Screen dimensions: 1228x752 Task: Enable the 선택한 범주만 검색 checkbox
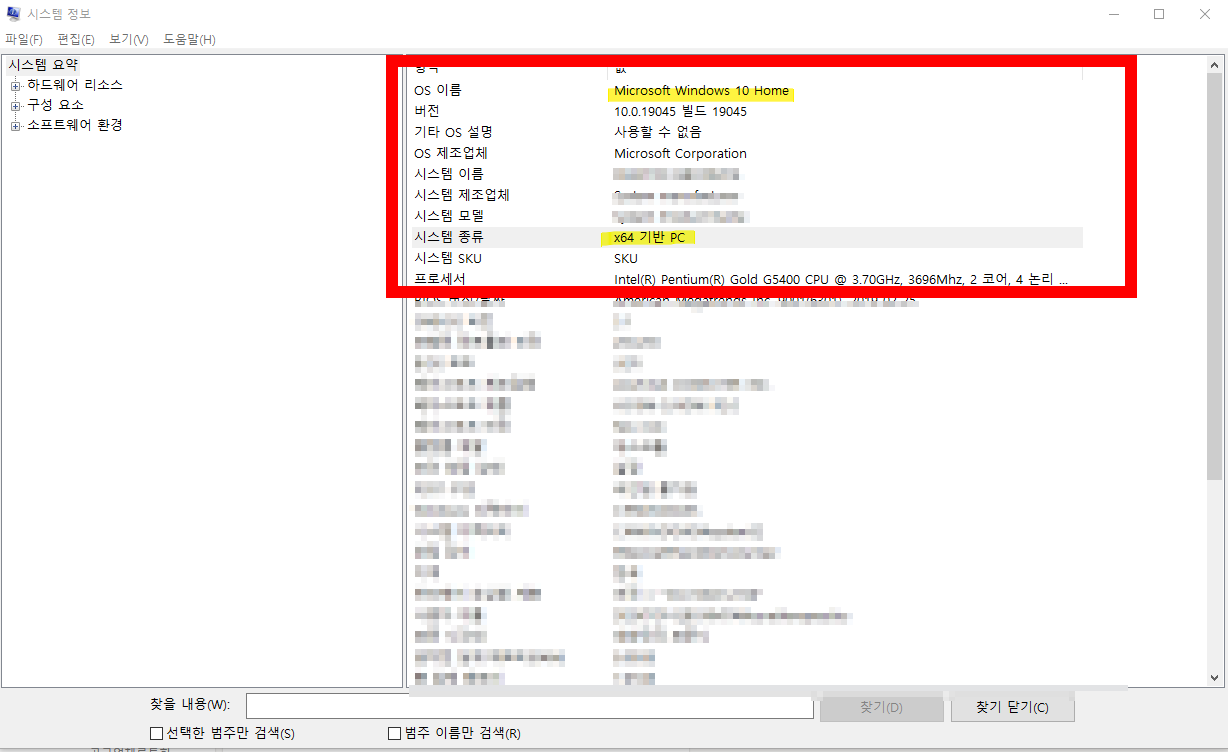pos(156,732)
